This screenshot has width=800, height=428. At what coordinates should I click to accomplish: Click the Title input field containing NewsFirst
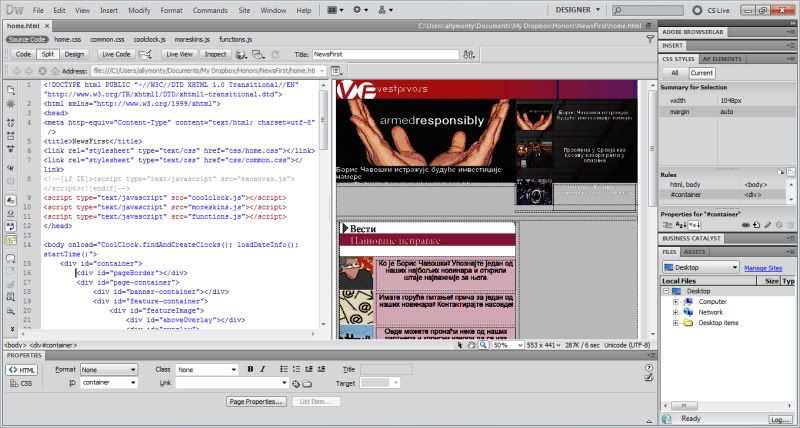click(385, 54)
